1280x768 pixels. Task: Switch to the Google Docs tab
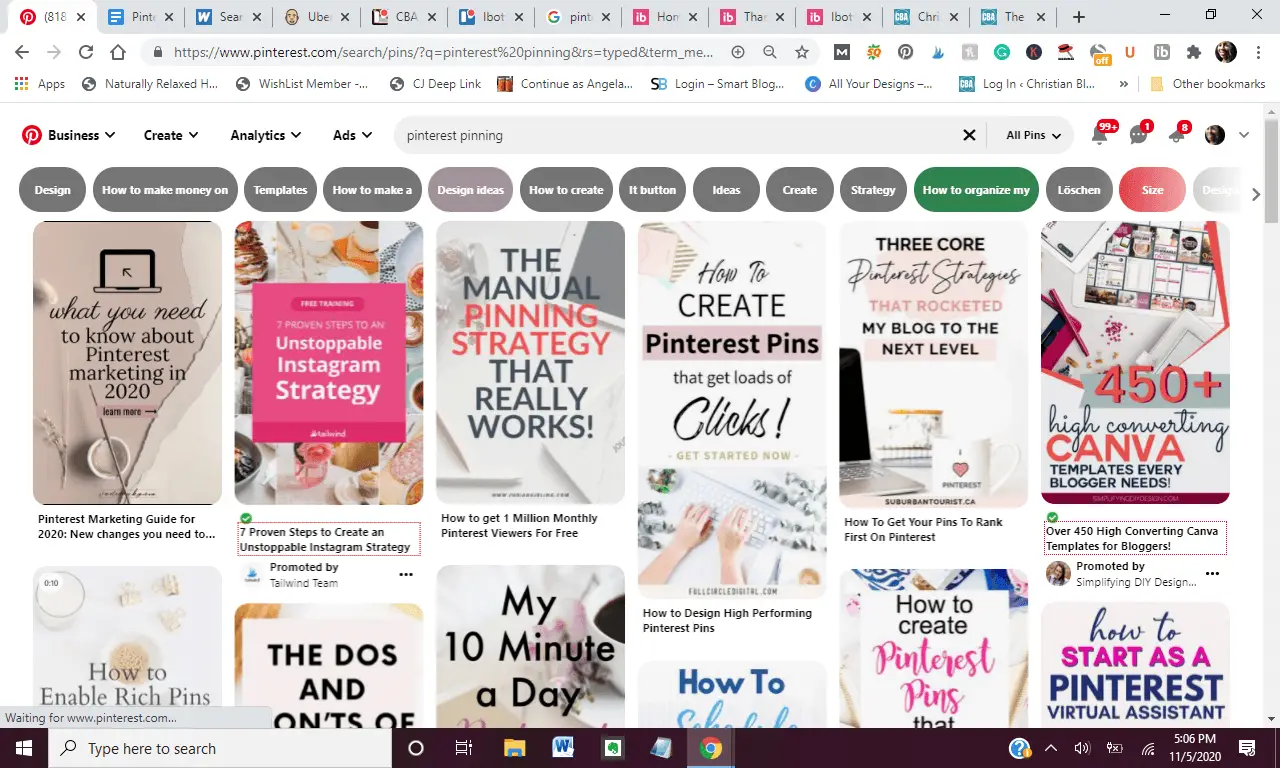(x=141, y=17)
